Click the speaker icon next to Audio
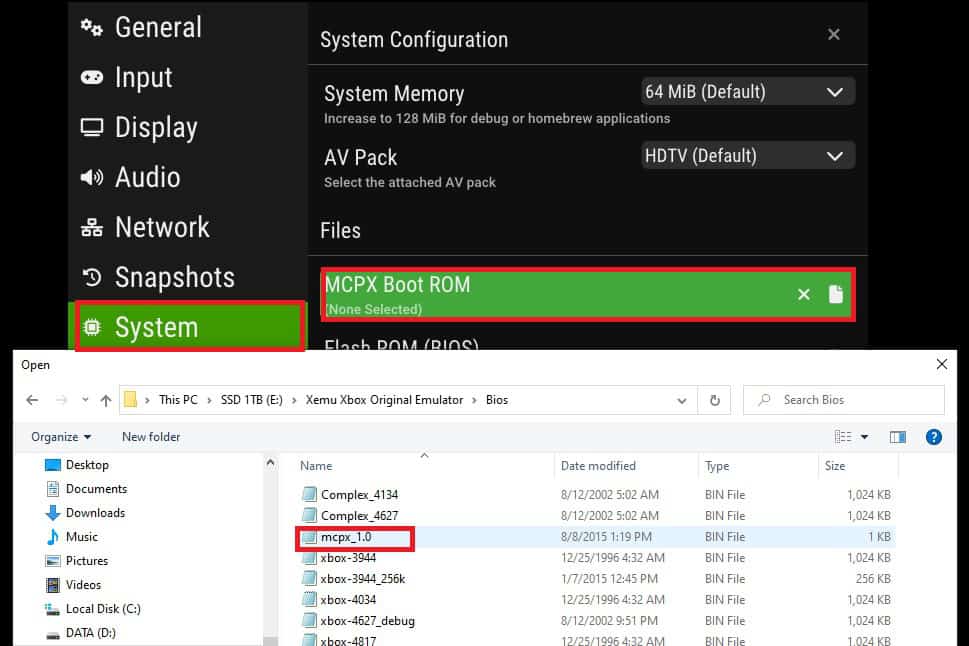Viewport: 969px width, 646px height. [91, 177]
